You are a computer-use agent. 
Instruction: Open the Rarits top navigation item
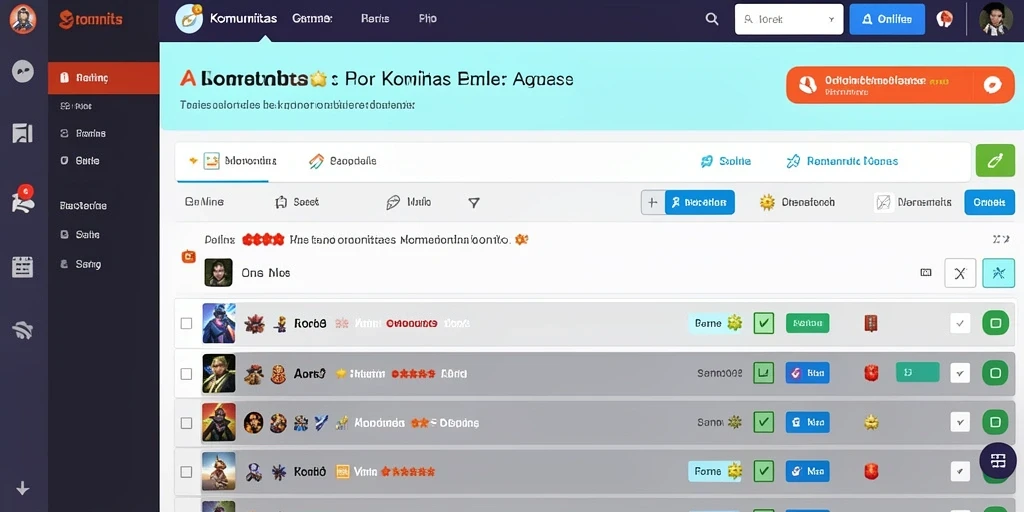tap(375, 19)
